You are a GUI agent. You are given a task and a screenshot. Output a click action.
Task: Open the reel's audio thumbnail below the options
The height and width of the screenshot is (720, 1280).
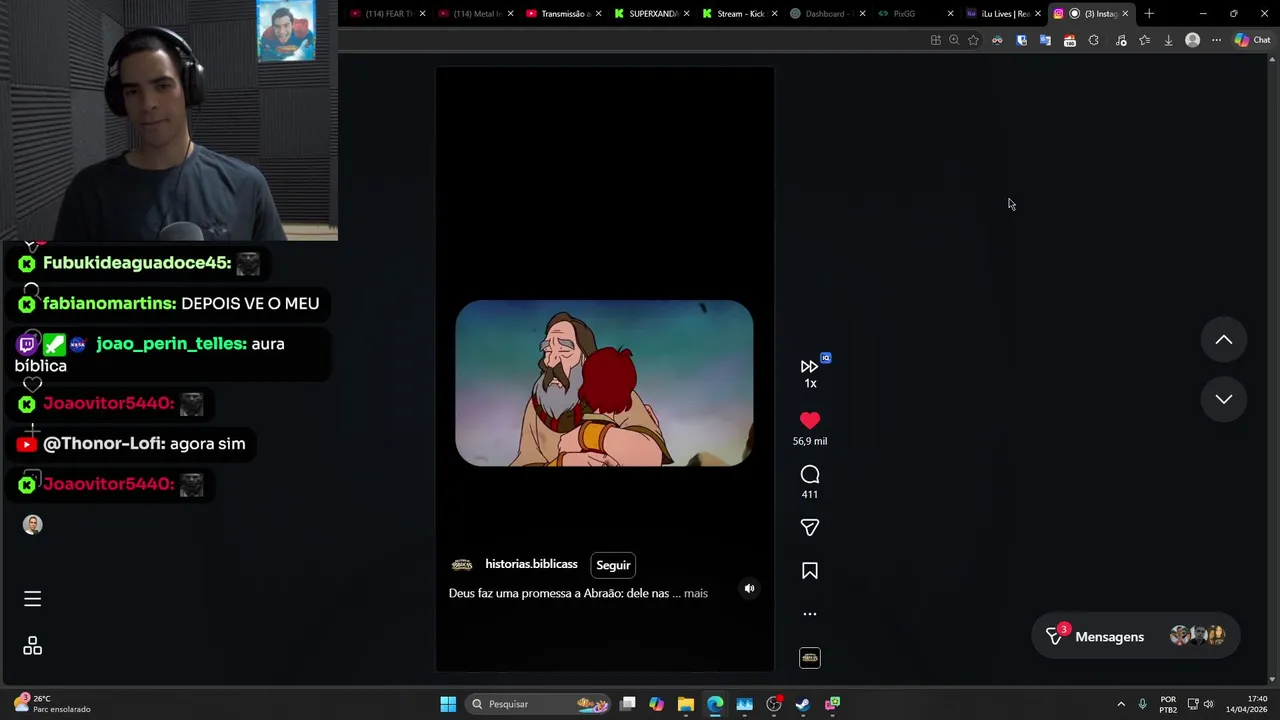click(x=810, y=658)
